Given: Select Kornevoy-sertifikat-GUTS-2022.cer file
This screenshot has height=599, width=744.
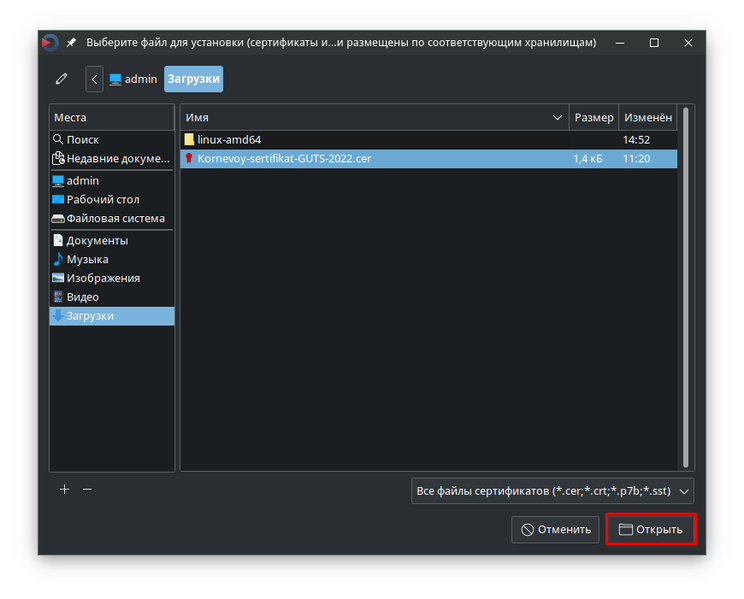Looking at the screenshot, I should [x=284, y=158].
